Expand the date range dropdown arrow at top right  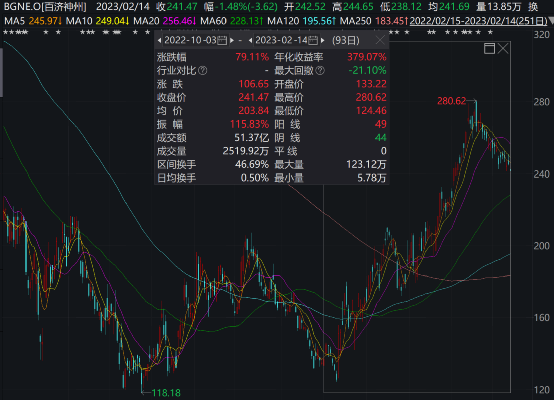[x=550, y=21]
